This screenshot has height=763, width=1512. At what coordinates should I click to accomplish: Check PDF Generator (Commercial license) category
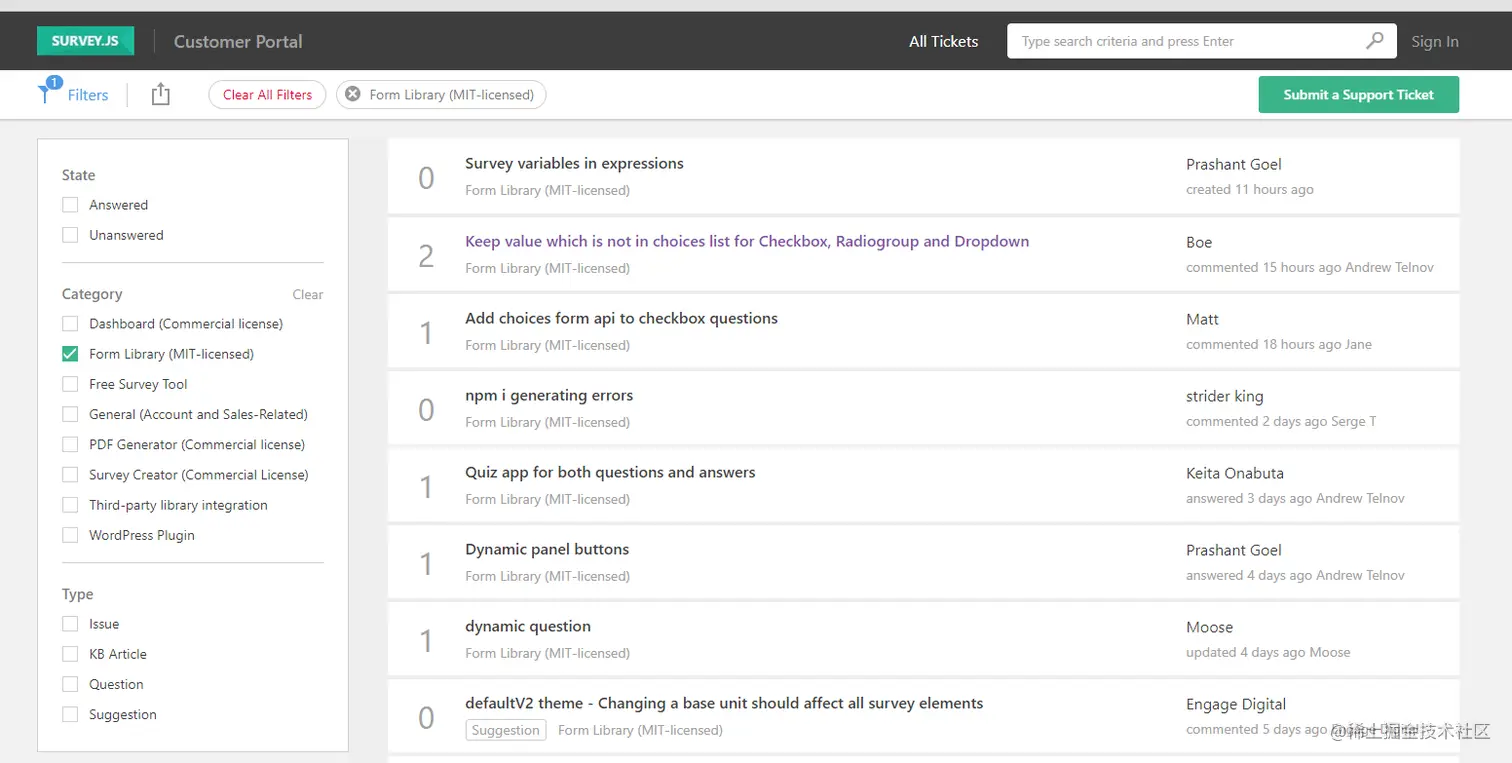[70, 443]
